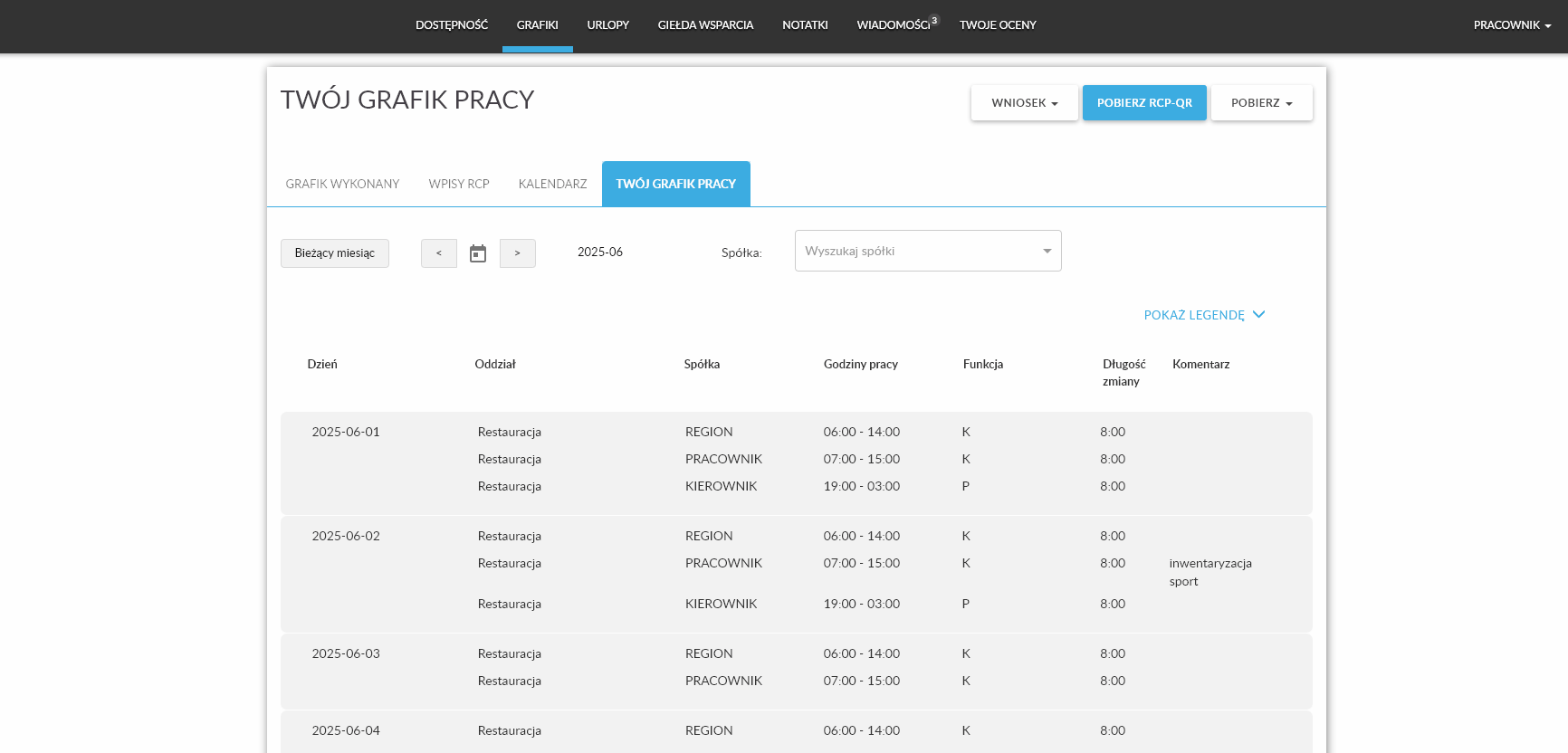This screenshot has height=753, width=1568.
Task: Expand the Wyszukaj spółki combo box
Action: 928,251
